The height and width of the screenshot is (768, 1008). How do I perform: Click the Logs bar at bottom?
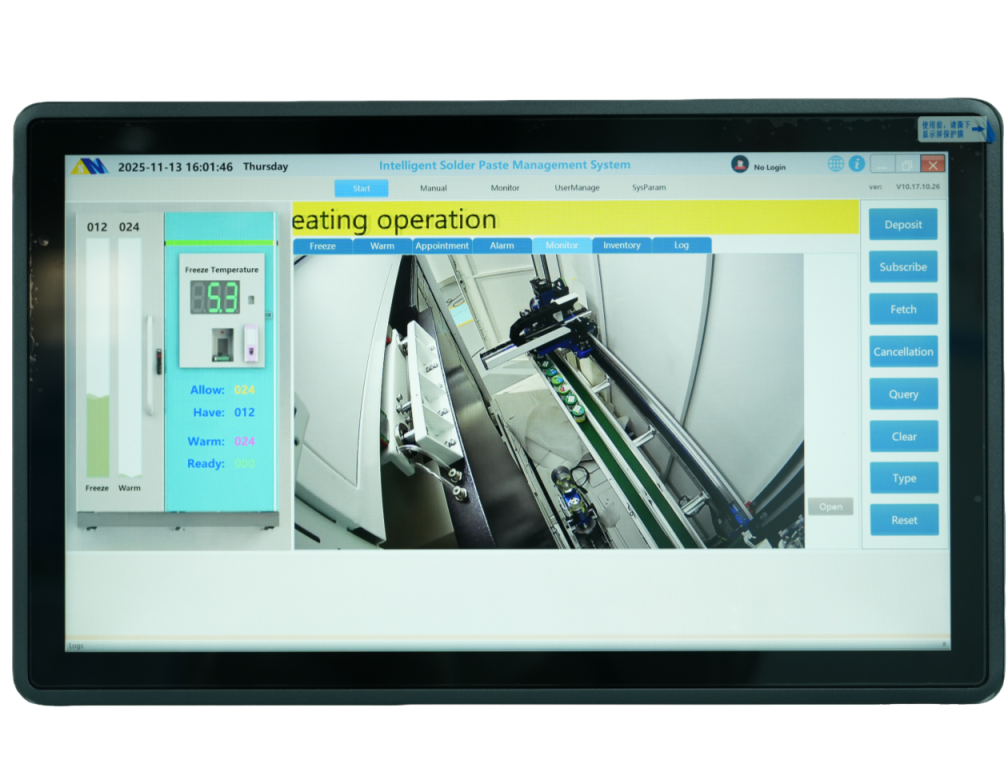click(507, 645)
